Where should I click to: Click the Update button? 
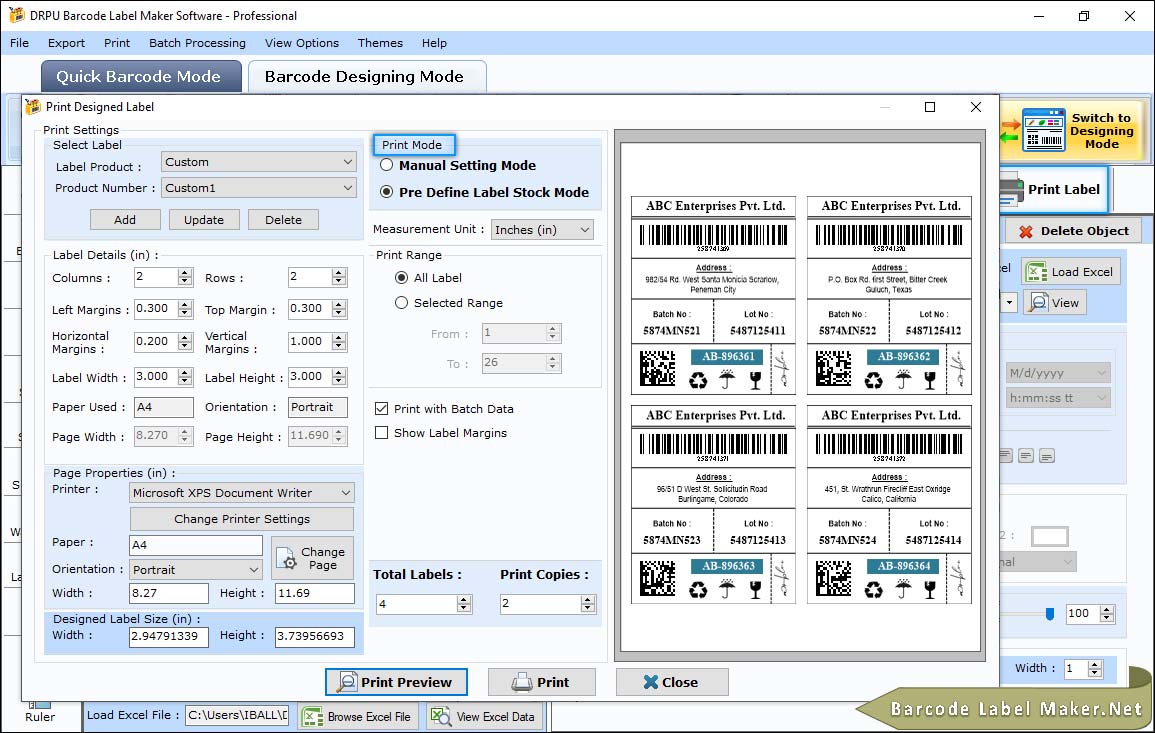point(204,220)
